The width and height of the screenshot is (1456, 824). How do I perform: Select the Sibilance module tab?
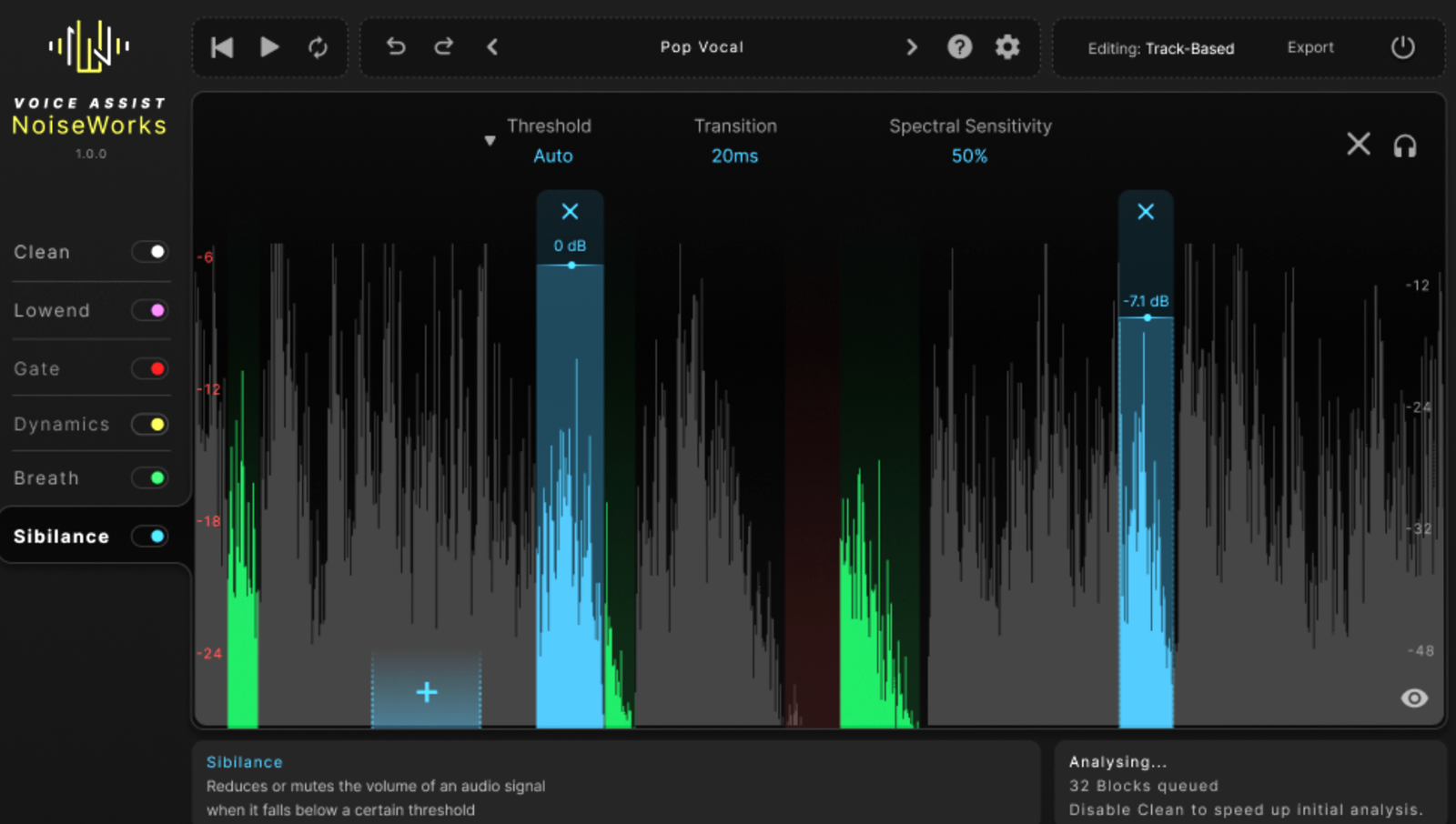click(62, 537)
